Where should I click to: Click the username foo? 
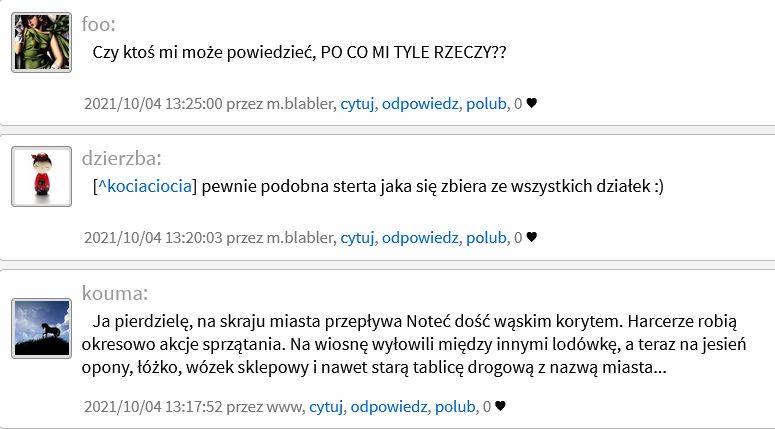[98, 24]
